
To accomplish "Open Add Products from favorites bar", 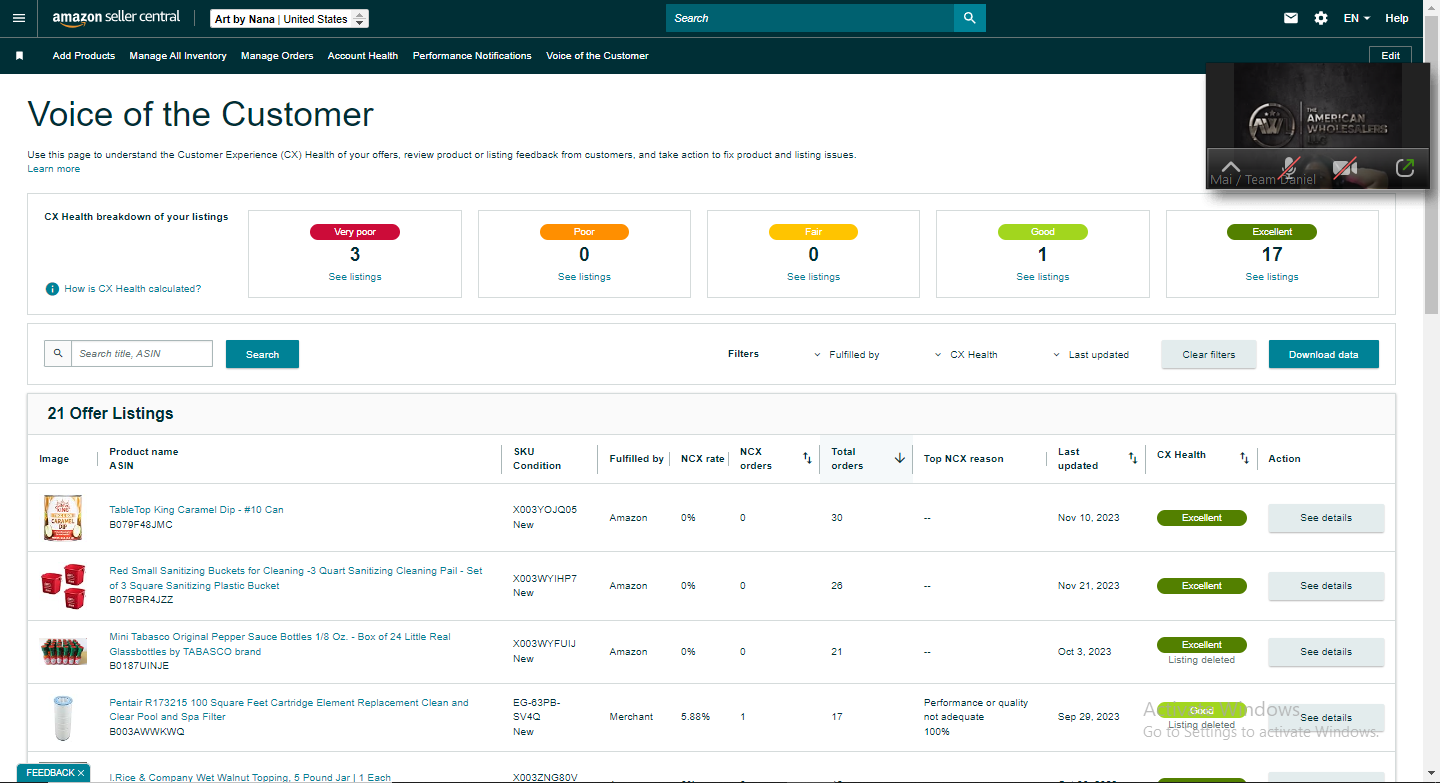I will coord(84,56).
